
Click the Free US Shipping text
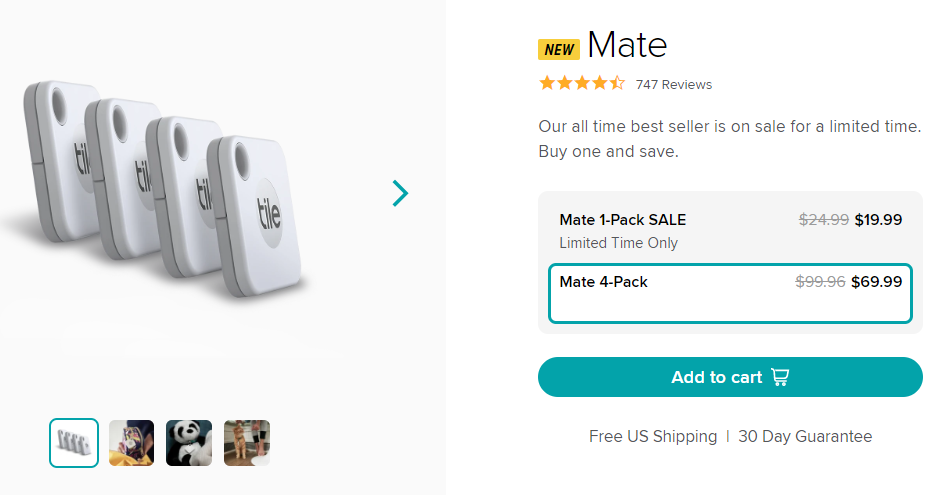click(x=653, y=436)
